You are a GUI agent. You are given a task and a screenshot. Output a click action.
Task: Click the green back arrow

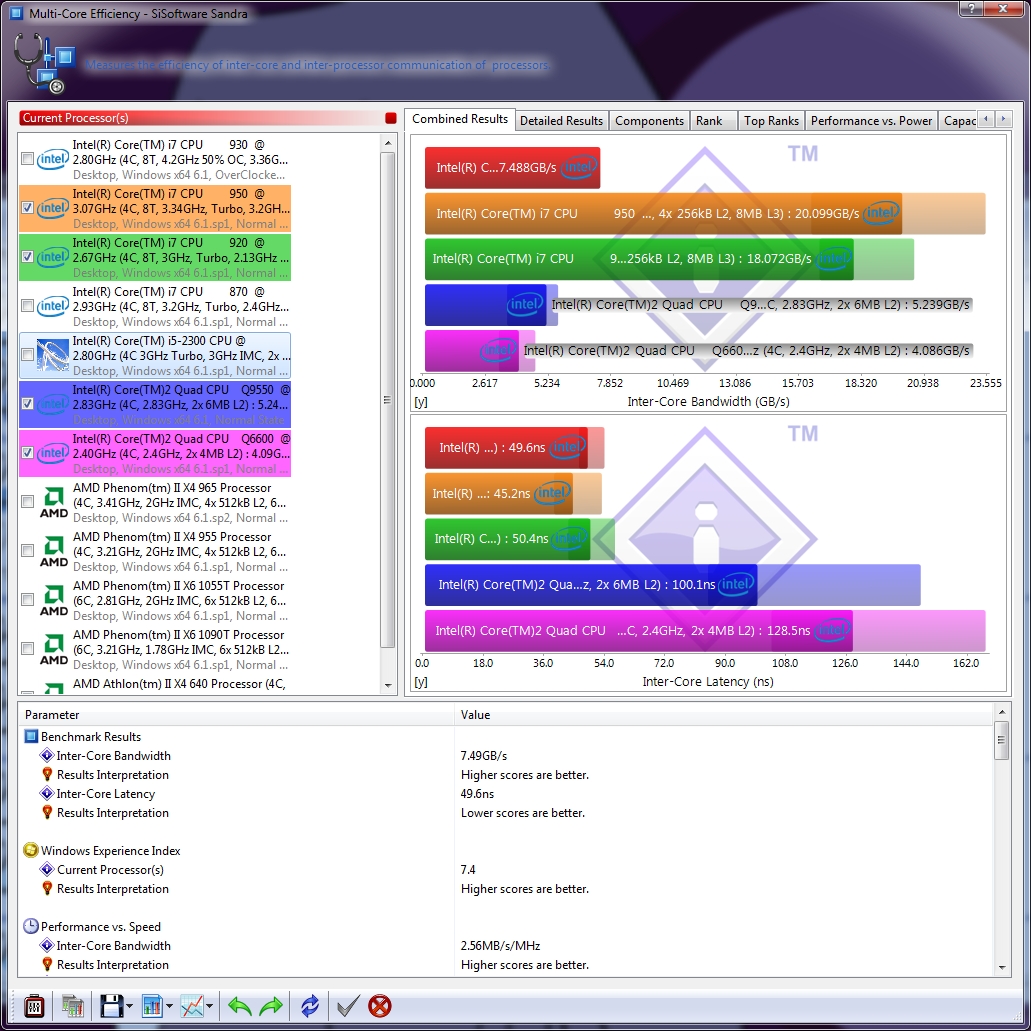coord(239,1005)
